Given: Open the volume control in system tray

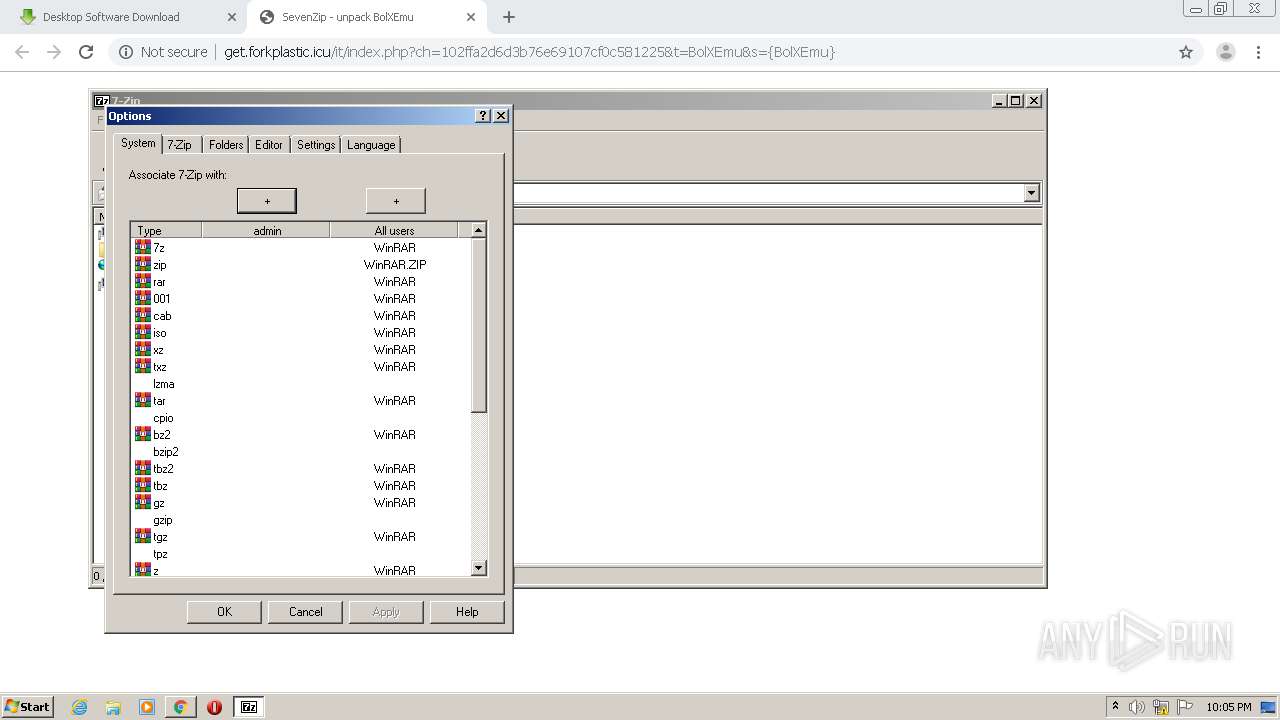Looking at the screenshot, I should pos(1137,707).
